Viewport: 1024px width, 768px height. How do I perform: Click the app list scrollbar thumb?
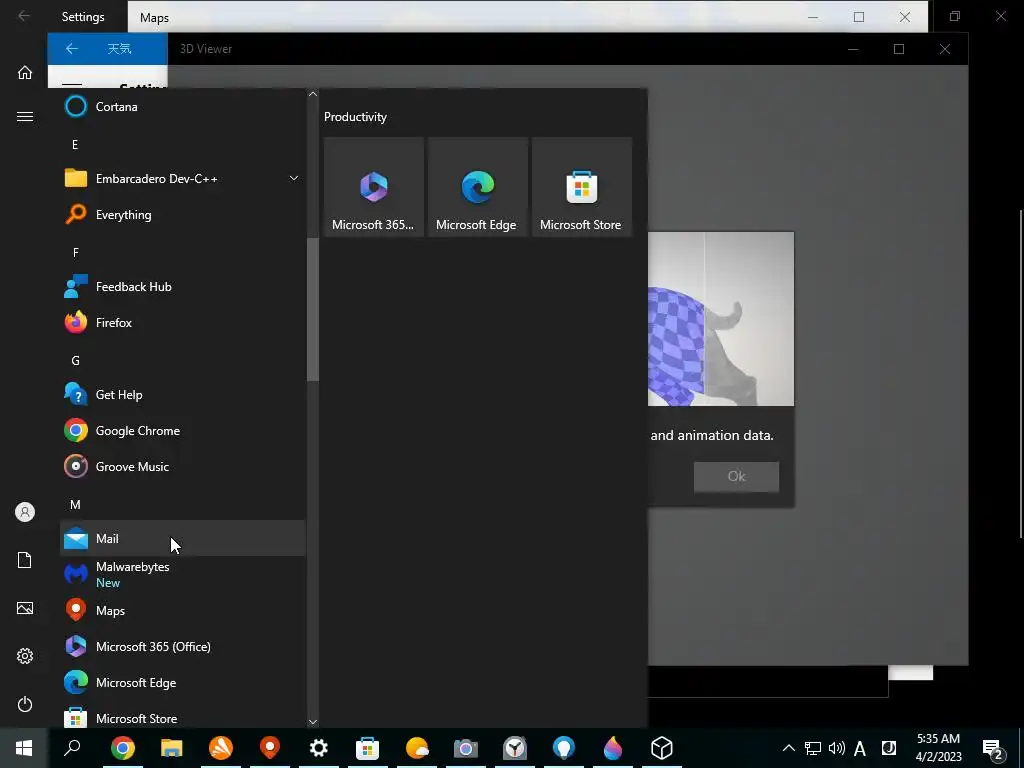click(313, 309)
